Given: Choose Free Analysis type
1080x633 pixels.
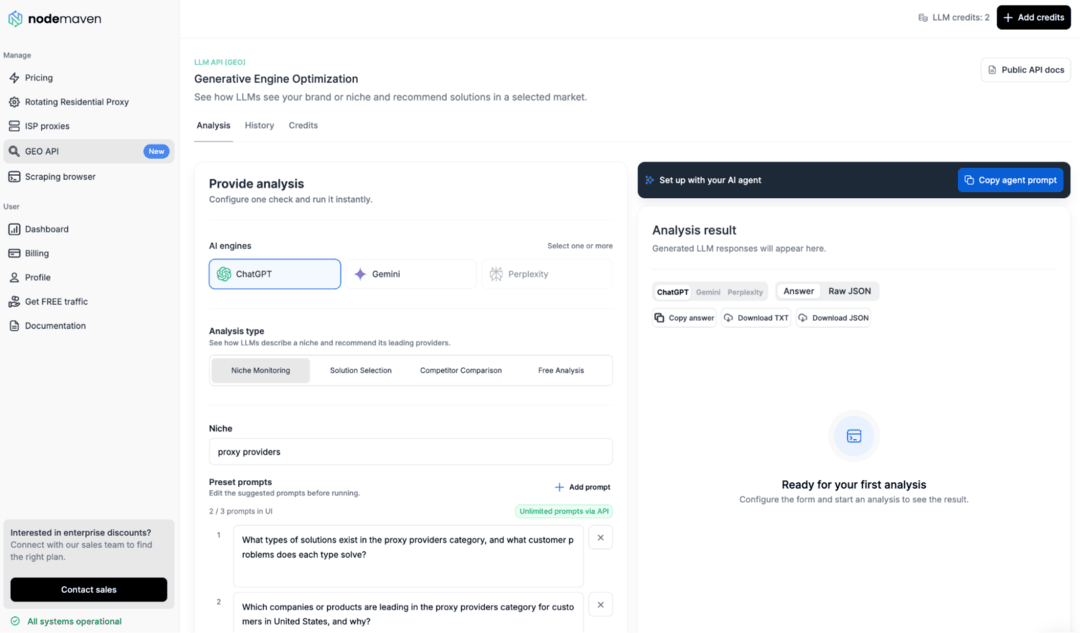Looking at the screenshot, I should [561, 371].
